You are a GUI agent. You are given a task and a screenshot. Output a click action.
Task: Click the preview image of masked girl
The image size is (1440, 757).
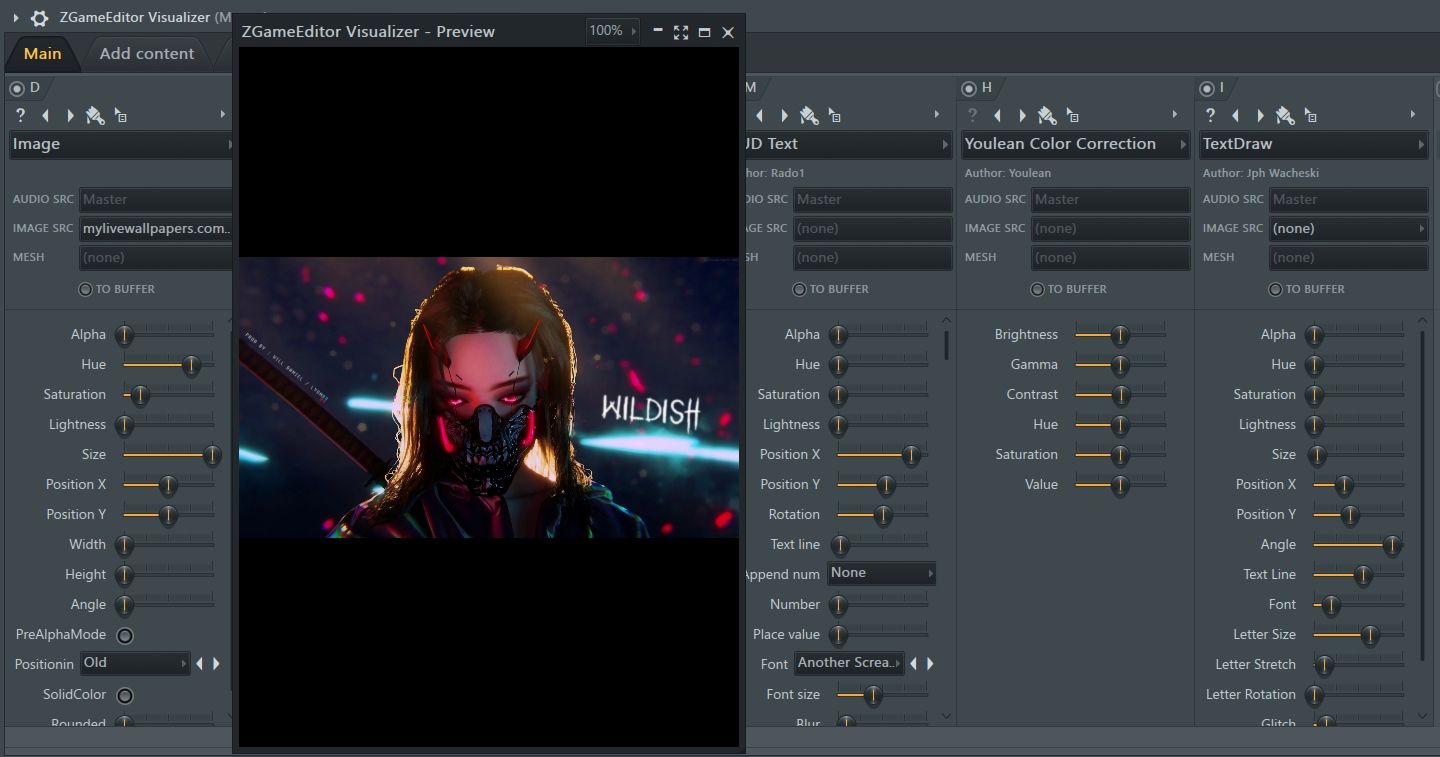[x=489, y=397]
